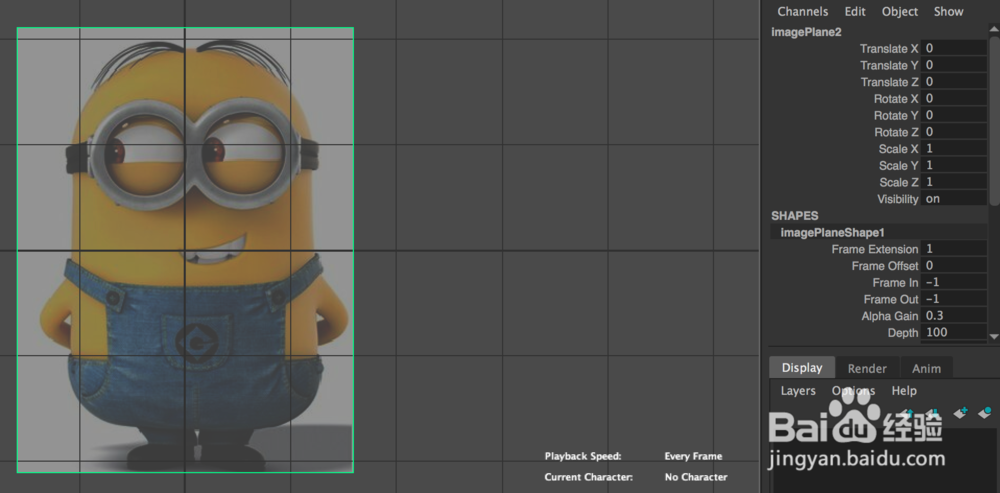Click the Playback Speed label
Image resolution: width=1000 pixels, height=493 pixels.
click(583, 457)
